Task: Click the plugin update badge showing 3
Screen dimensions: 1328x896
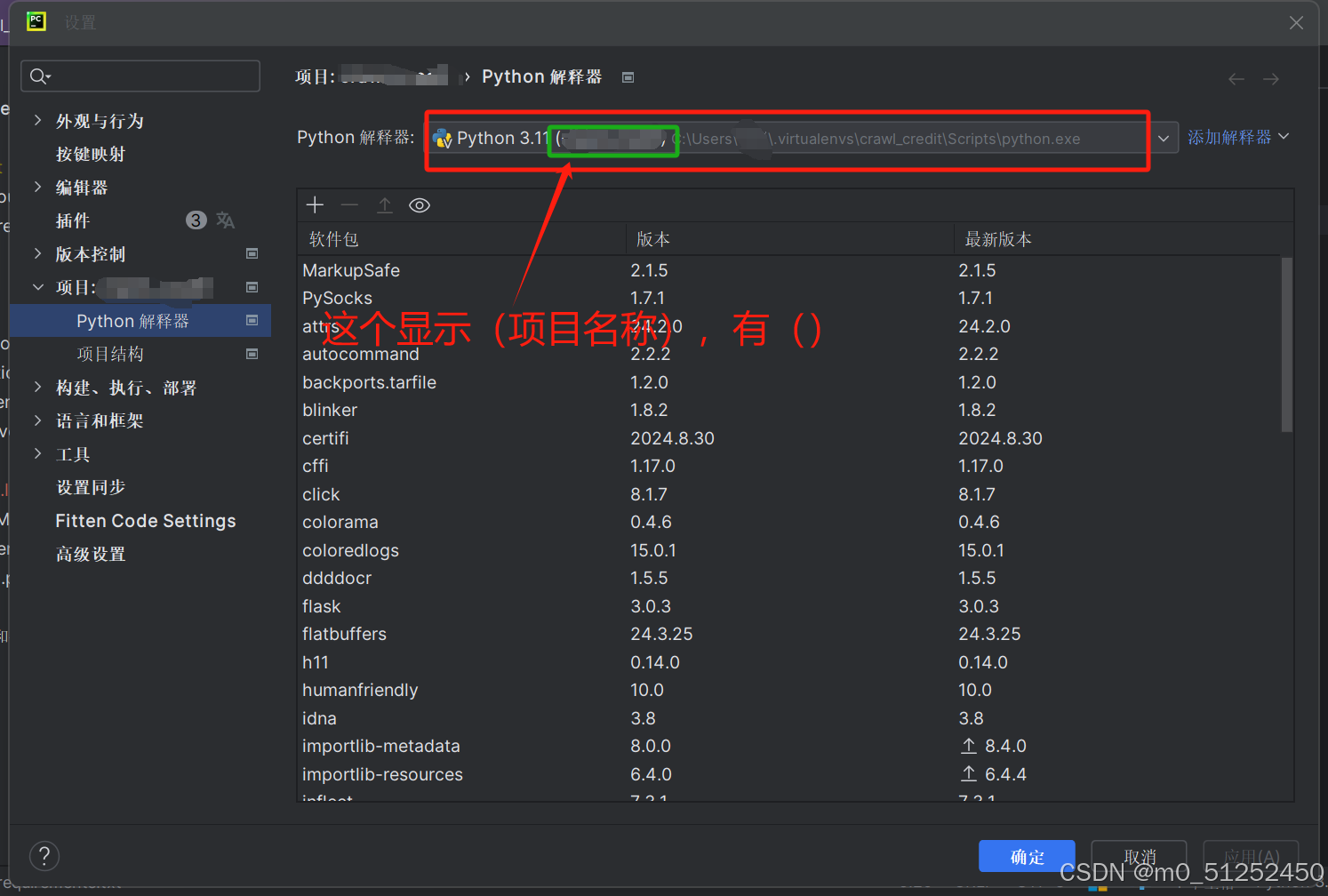Action: click(196, 220)
